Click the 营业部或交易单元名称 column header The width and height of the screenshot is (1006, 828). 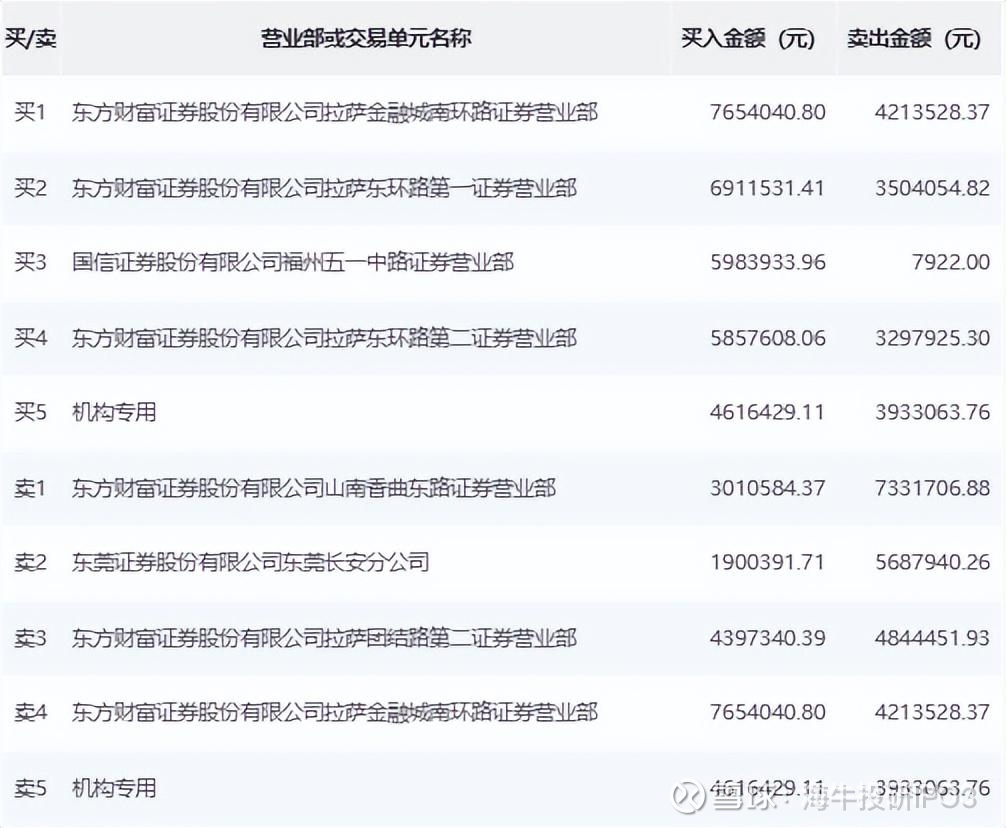[x=366, y=38]
